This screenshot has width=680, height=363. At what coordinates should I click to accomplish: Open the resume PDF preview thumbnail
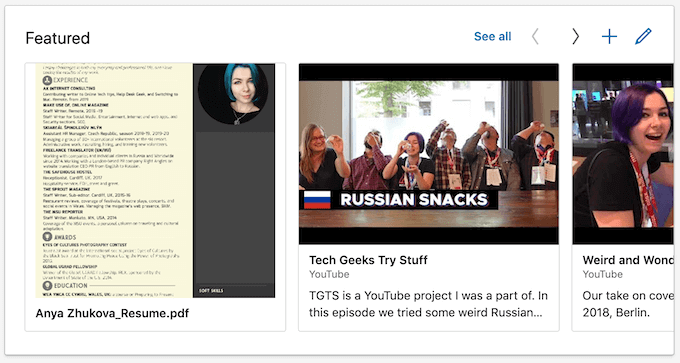(155, 180)
